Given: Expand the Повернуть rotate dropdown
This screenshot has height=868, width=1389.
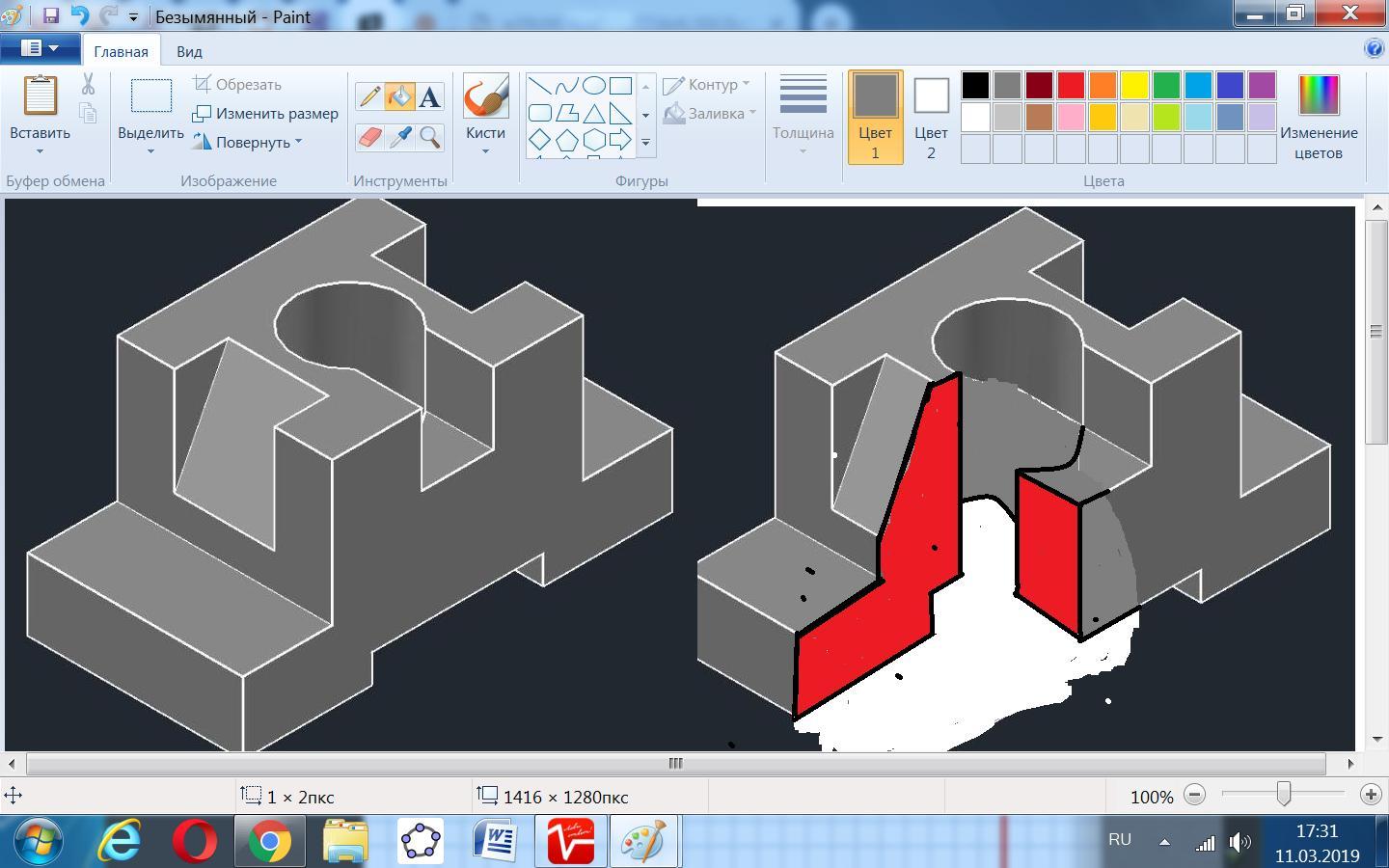Looking at the screenshot, I should tap(298, 142).
